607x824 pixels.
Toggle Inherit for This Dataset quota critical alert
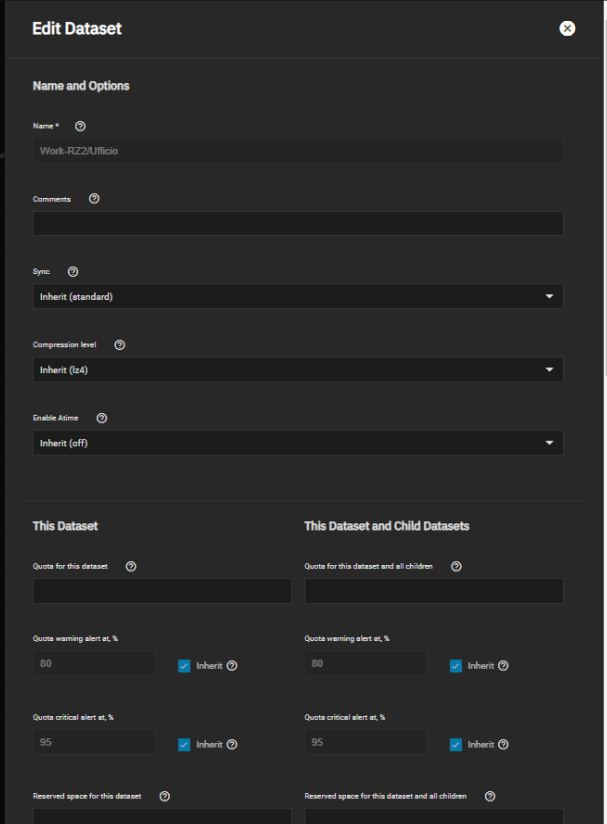(184, 745)
